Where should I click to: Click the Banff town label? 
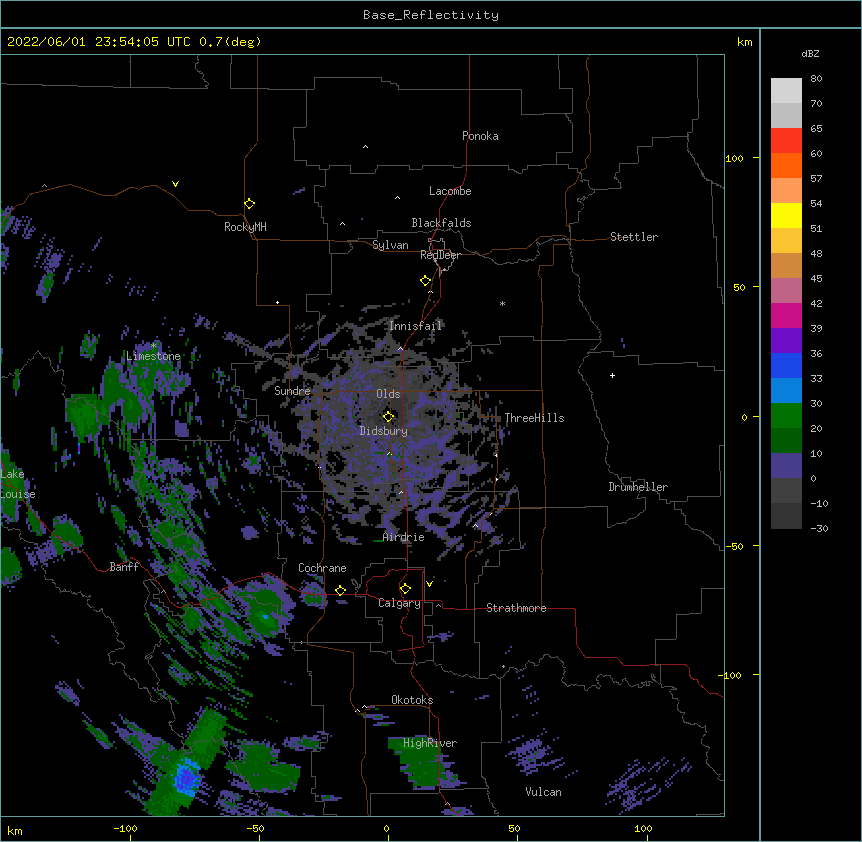pyautogui.click(x=124, y=567)
